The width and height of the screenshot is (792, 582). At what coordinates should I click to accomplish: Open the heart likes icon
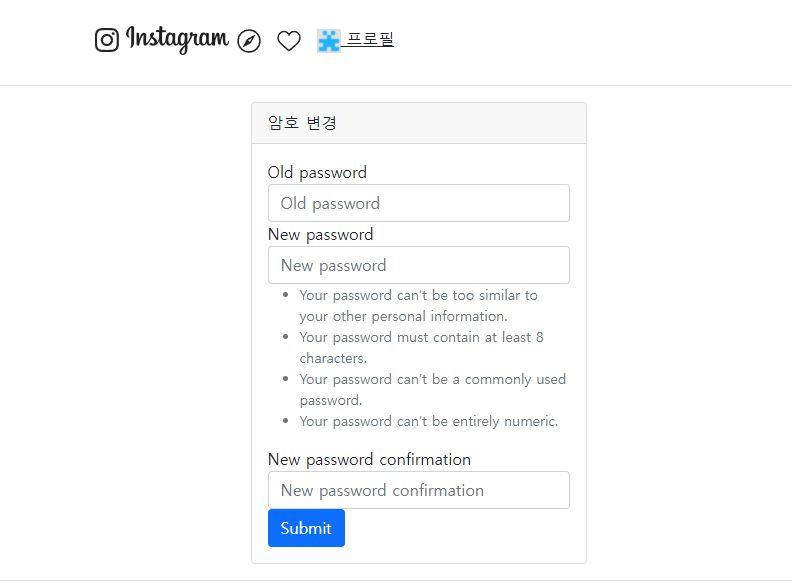coord(289,41)
